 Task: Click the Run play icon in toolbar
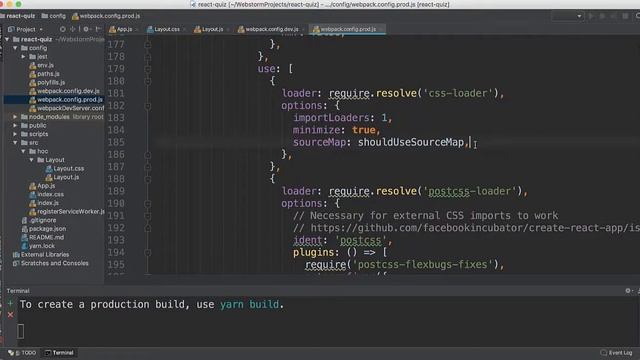(x=591, y=16)
